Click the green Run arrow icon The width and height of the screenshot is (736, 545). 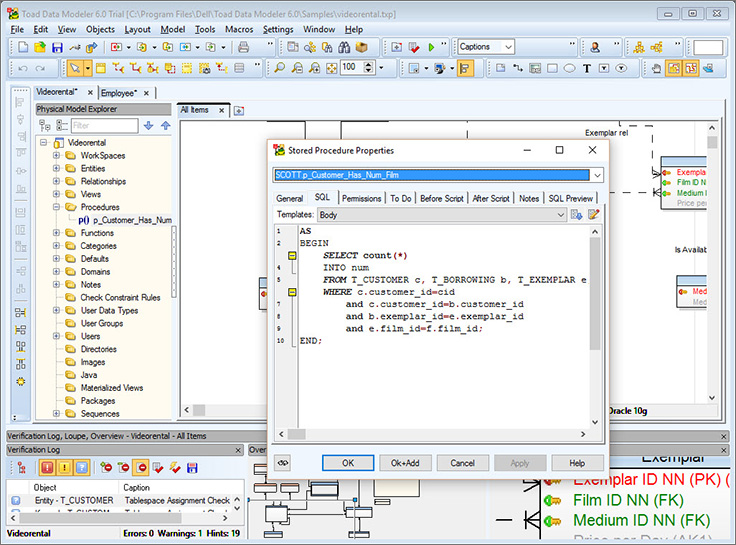(x=431, y=47)
